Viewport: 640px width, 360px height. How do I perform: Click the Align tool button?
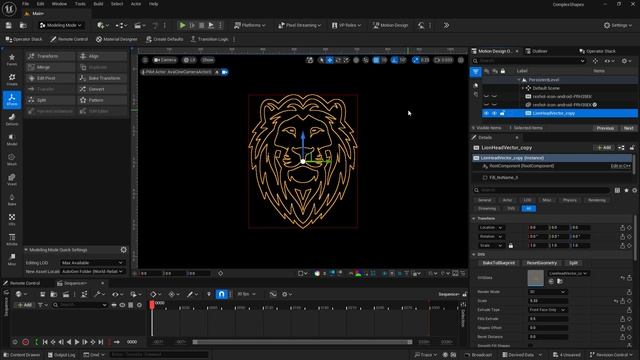[x=102, y=56]
